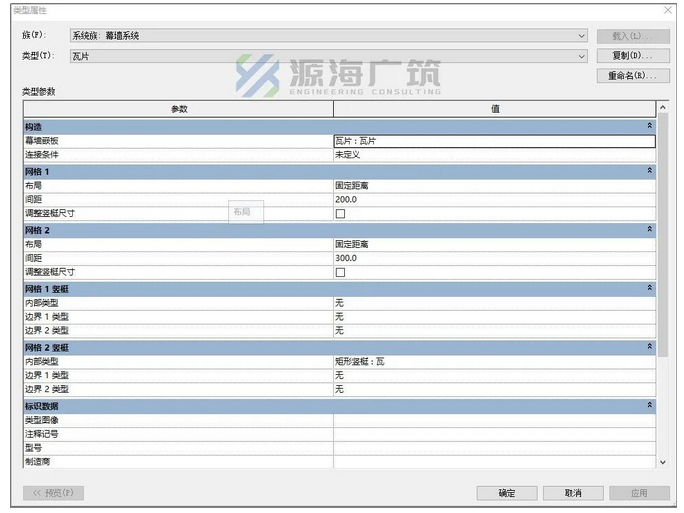Toggle 调整竖梃尺寸 checkbox under 网格 2
This screenshot has height=513, width=684.
(340, 273)
